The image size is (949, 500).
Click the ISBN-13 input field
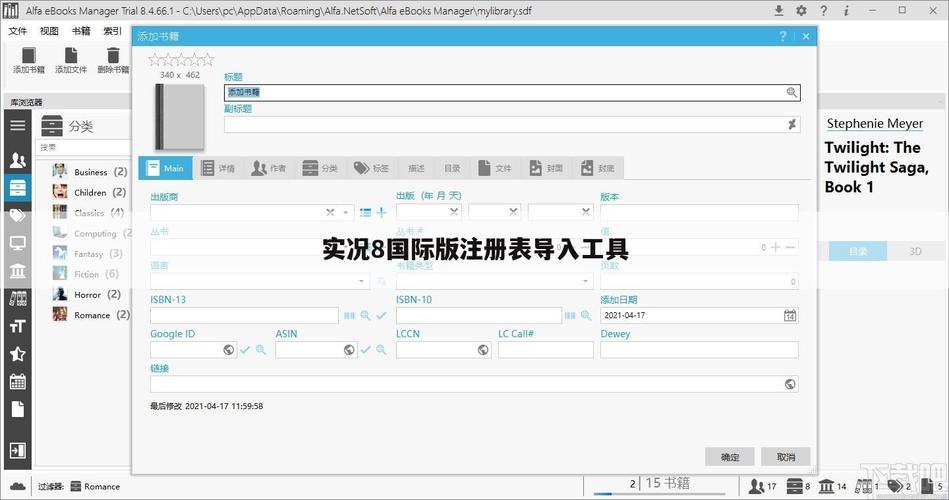coord(245,315)
